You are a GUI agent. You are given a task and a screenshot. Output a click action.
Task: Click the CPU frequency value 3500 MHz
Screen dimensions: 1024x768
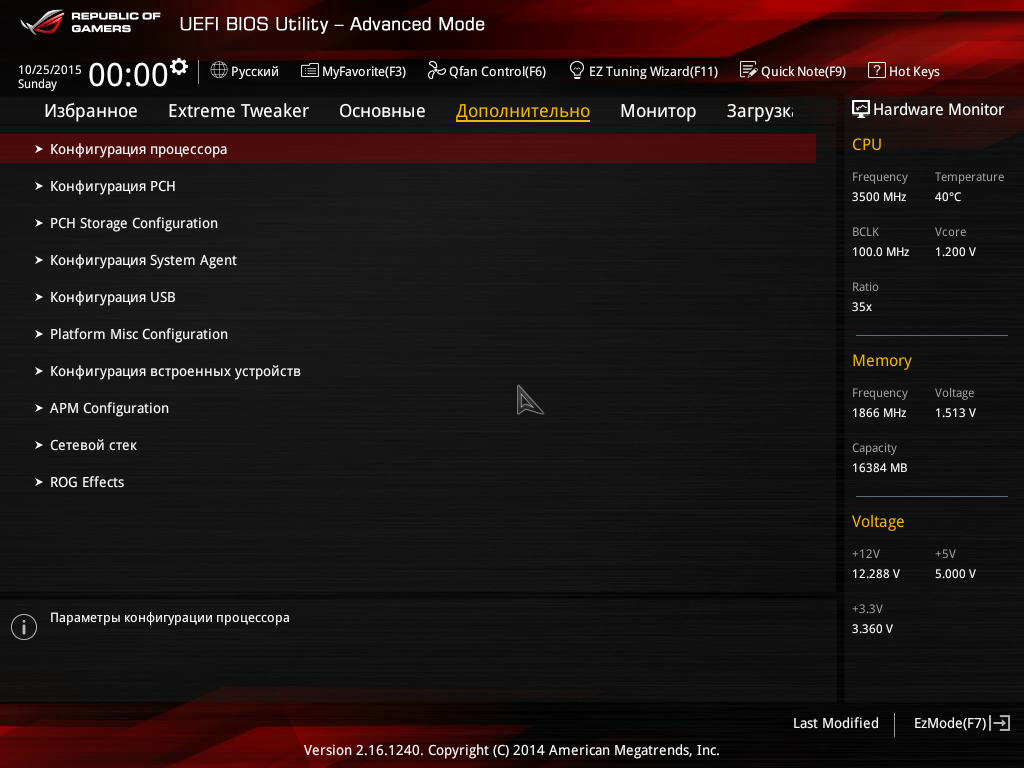point(878,197)
